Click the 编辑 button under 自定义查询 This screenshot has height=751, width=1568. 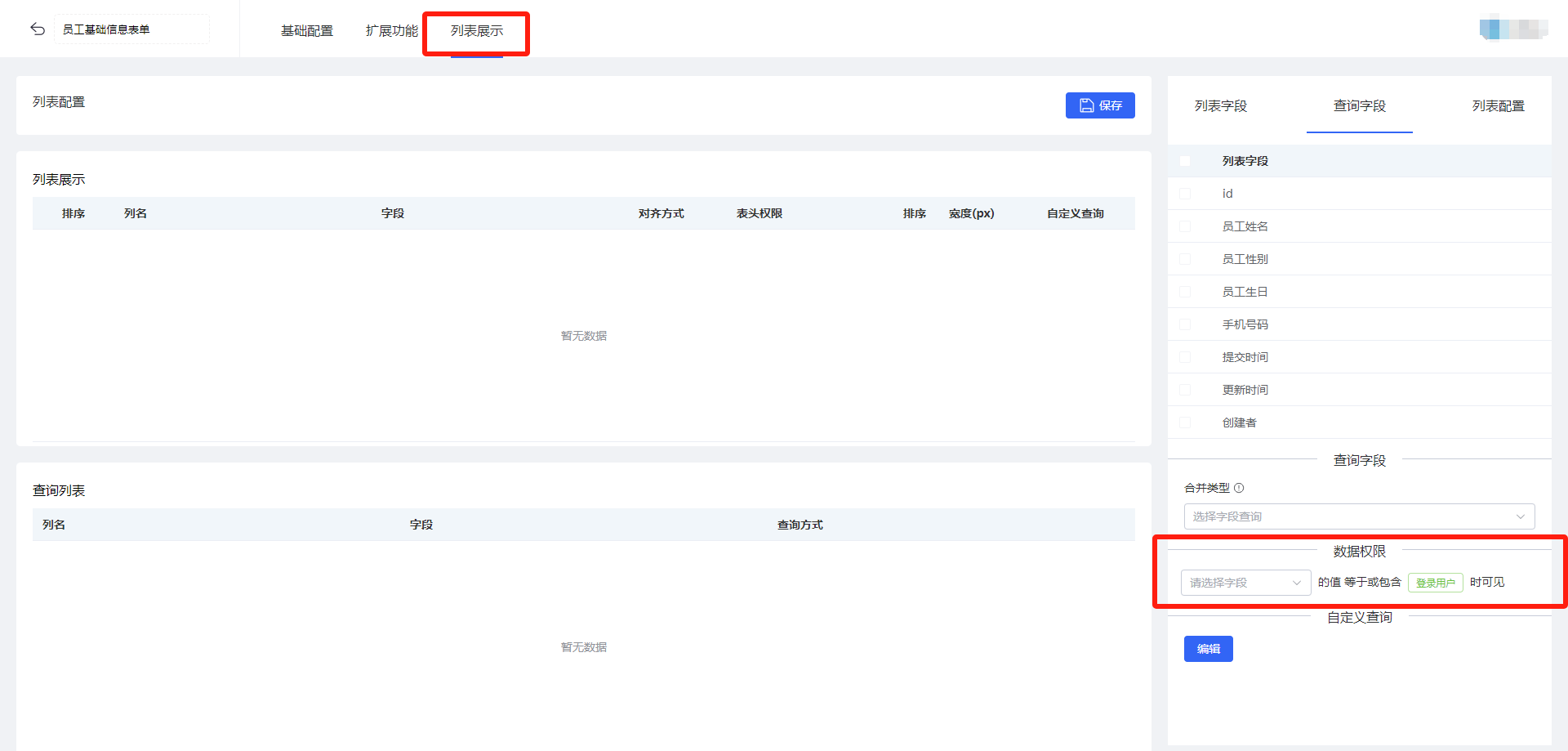pyautogui.click(x=1208, y=649)
